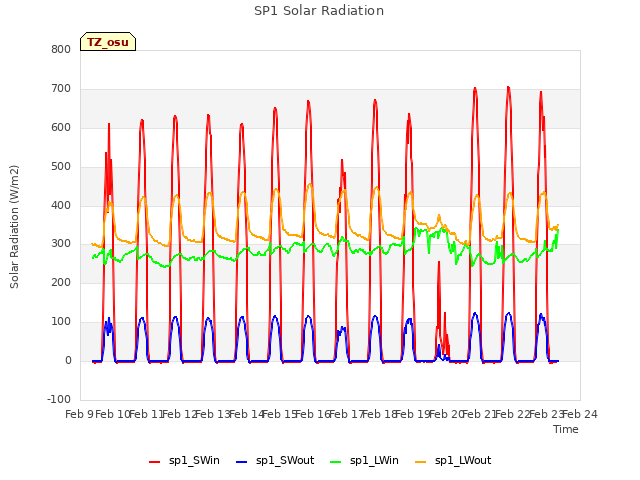
Task: Click the sp1_SWin legend label
Action: [194, 460]
